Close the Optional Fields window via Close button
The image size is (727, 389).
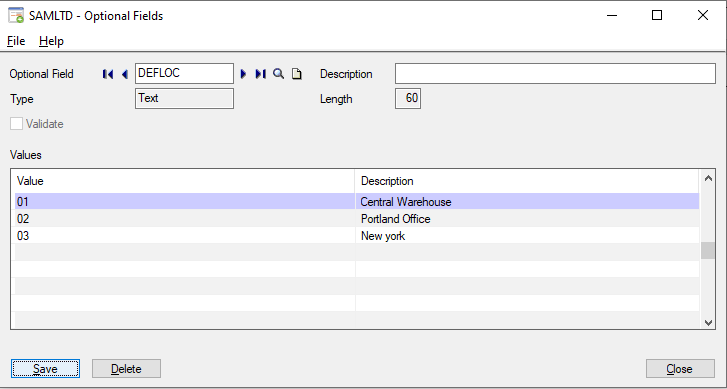tap(680, 369)
